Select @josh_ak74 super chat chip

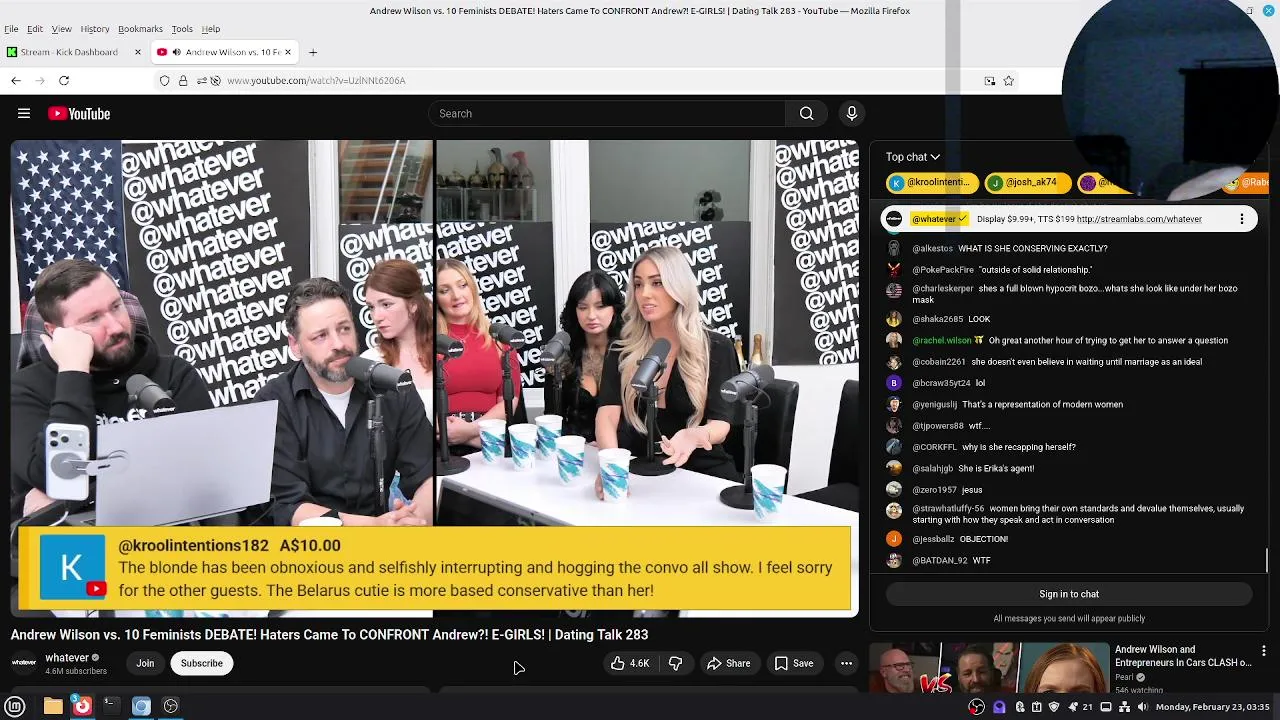[1028, 183]
